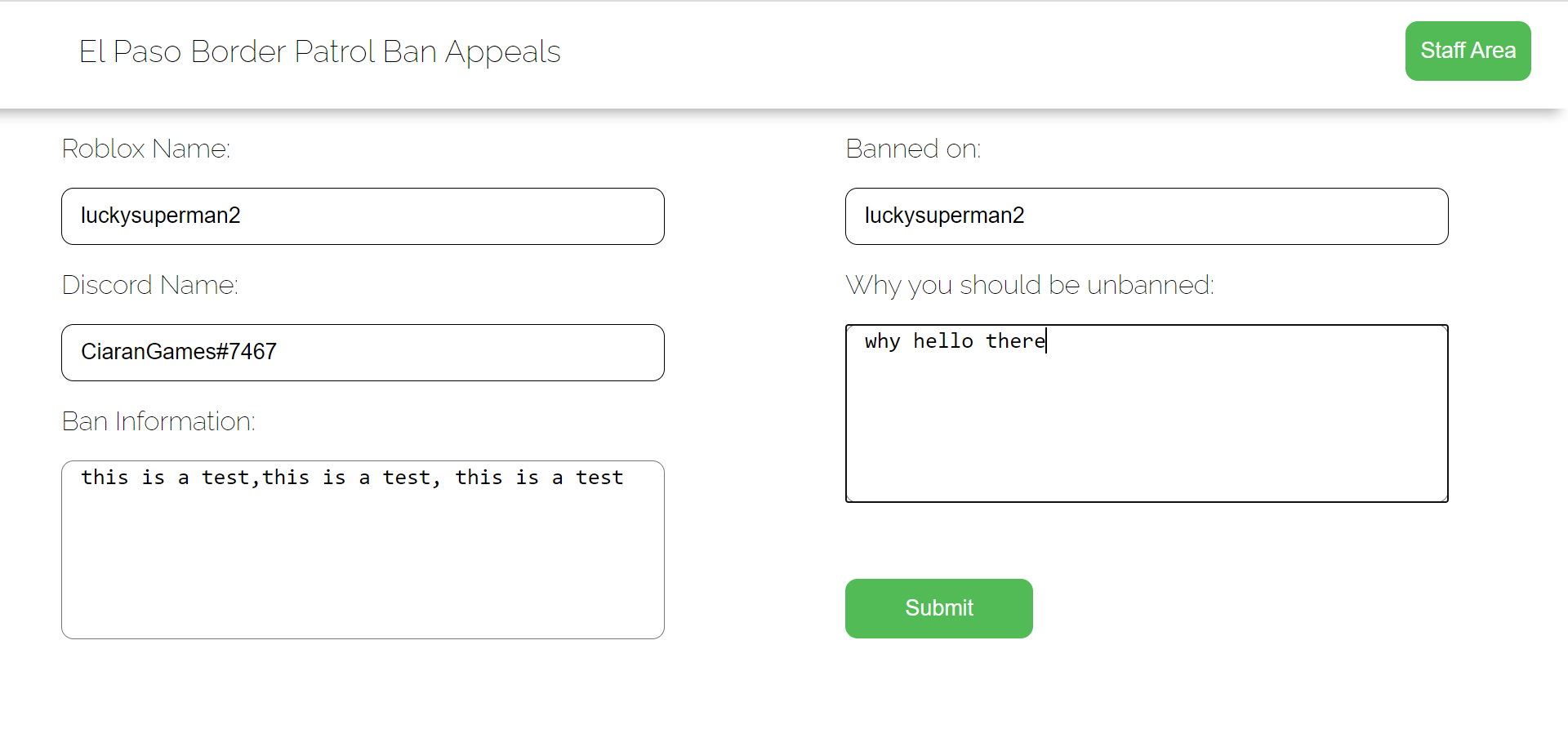
Task: Click the 'Ban Information:' label
Action: 158,421
